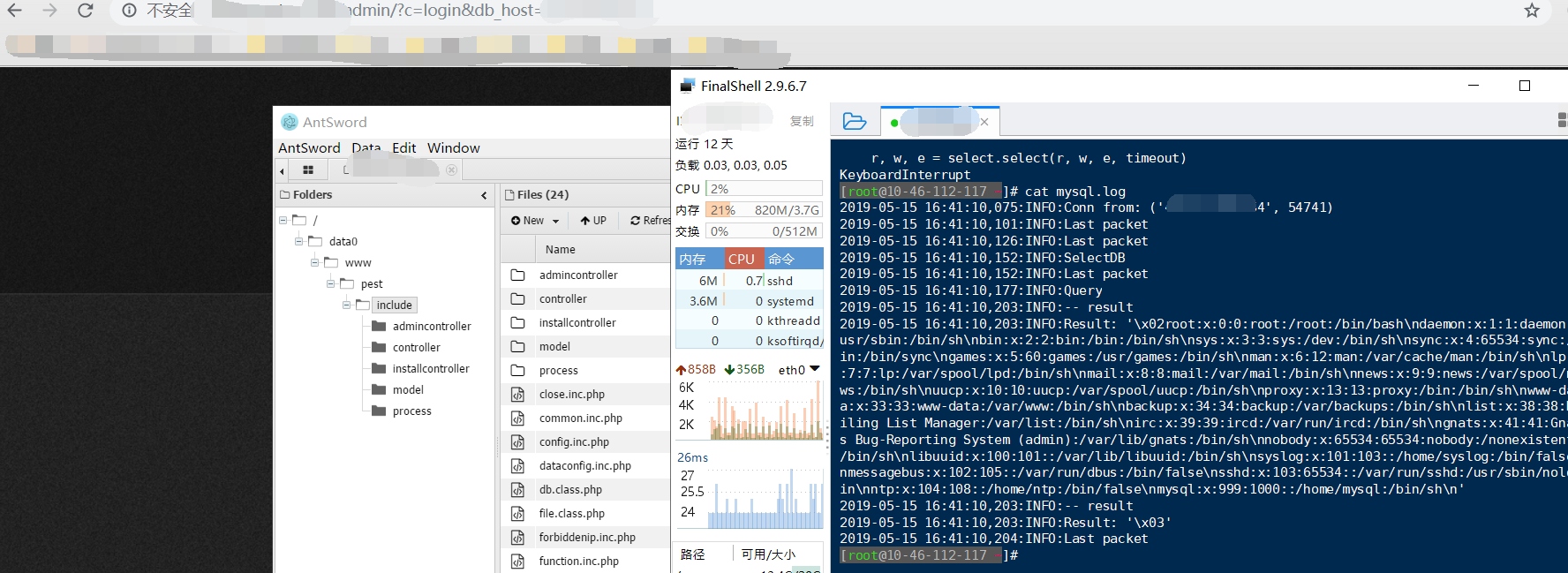Image resolution: width=1568 pixels, height=573 pixels.
Task: Sort processes by CPU column
Action: [x=742, y=259]
